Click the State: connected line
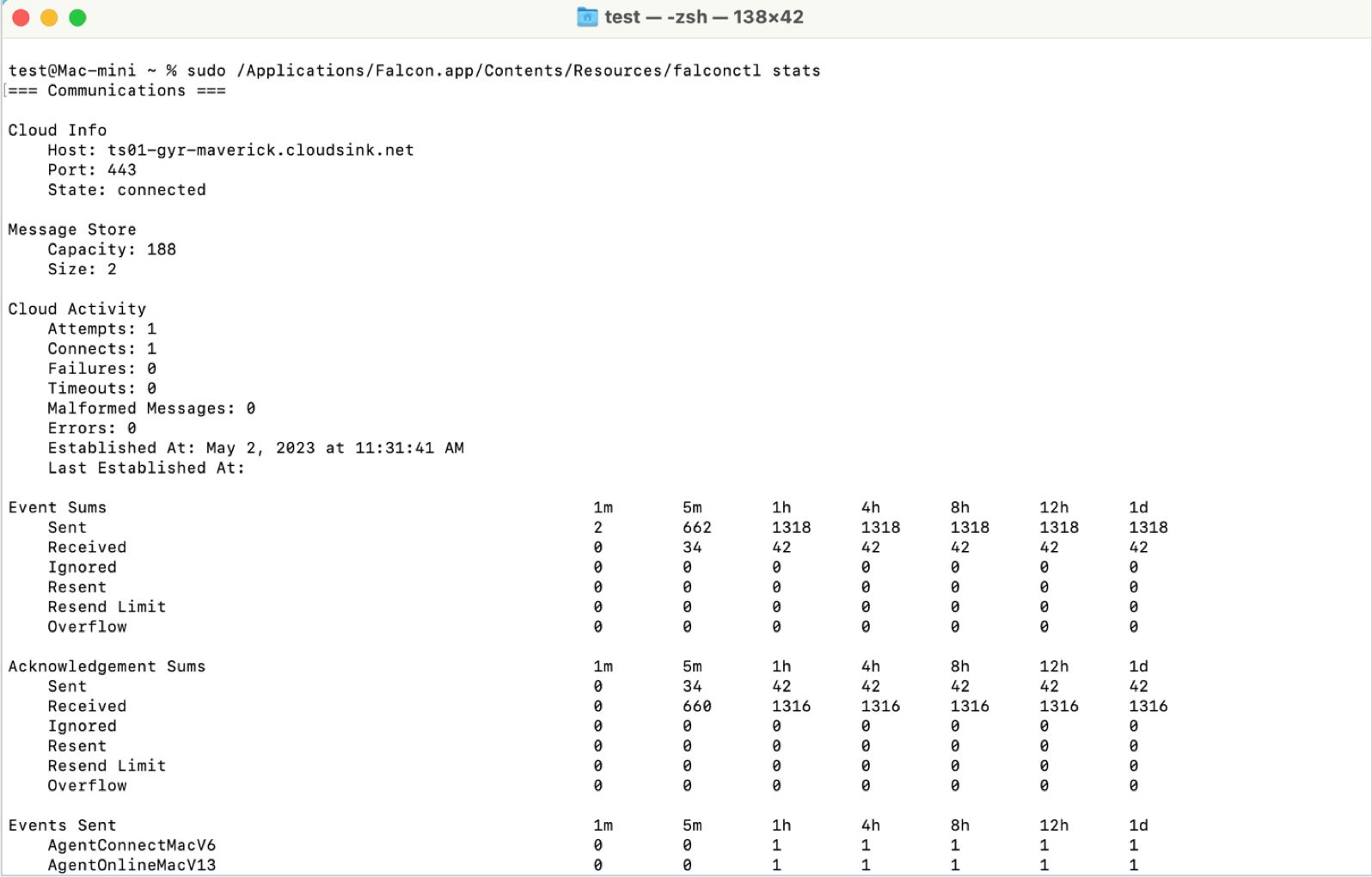This screenshot has width=1372, height=877. [127, 190]
